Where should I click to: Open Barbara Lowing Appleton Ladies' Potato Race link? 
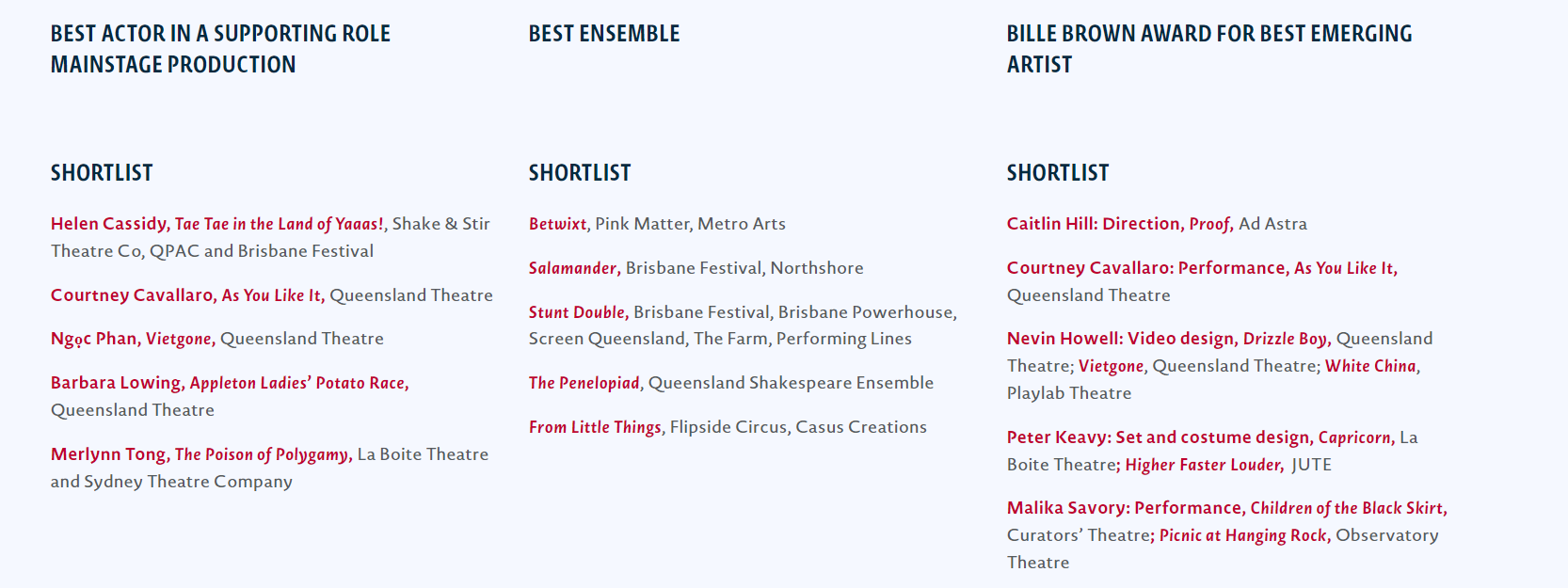point(230,383)
